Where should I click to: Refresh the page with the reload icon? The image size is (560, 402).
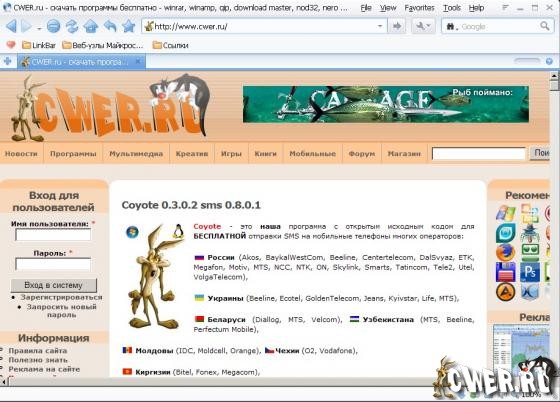pyautogui.click(x=72, y=26)
